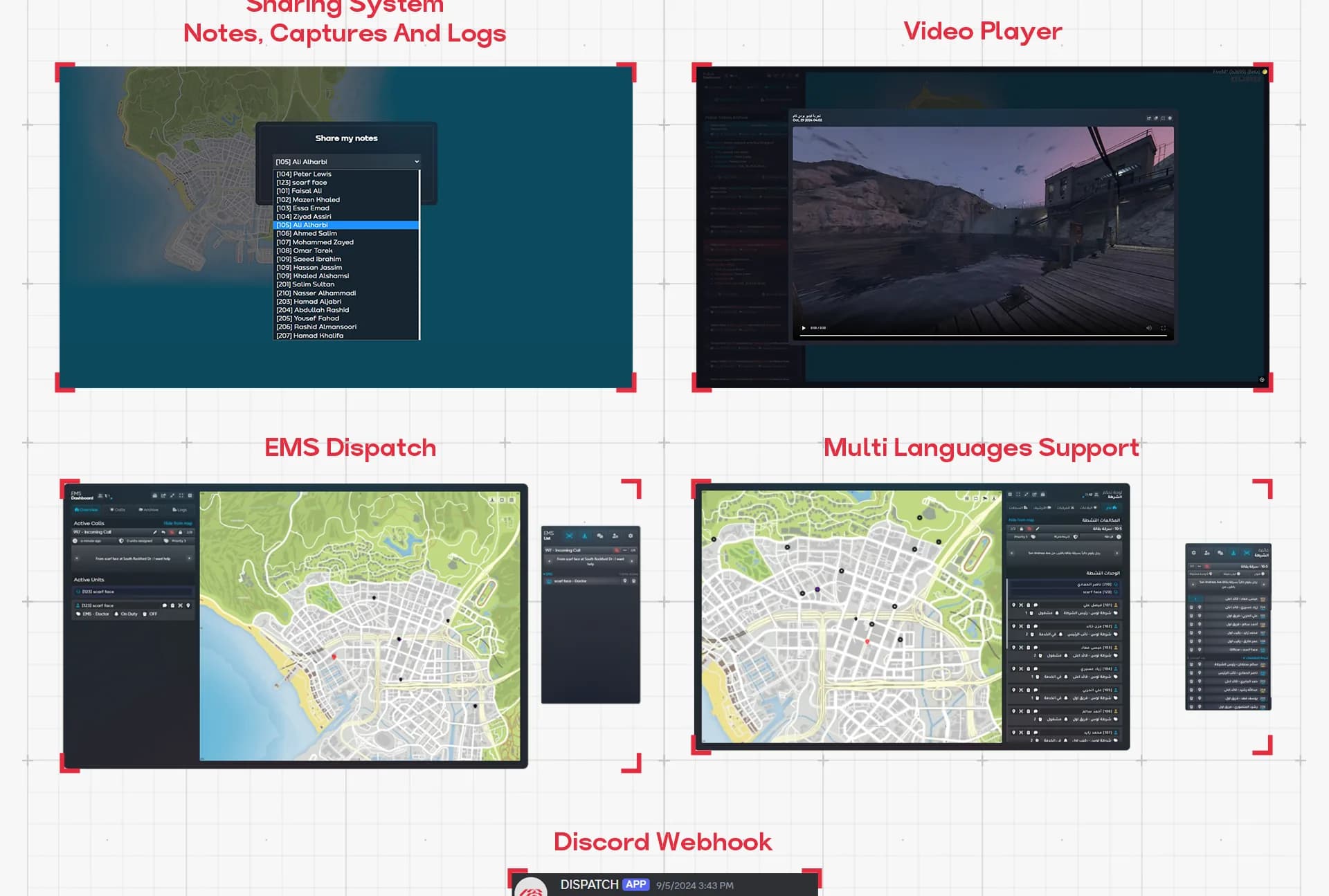Screen dimensions: 1329x896
Task: Toggle the On Duty status for scarf face
Action: tap(129, 614)
